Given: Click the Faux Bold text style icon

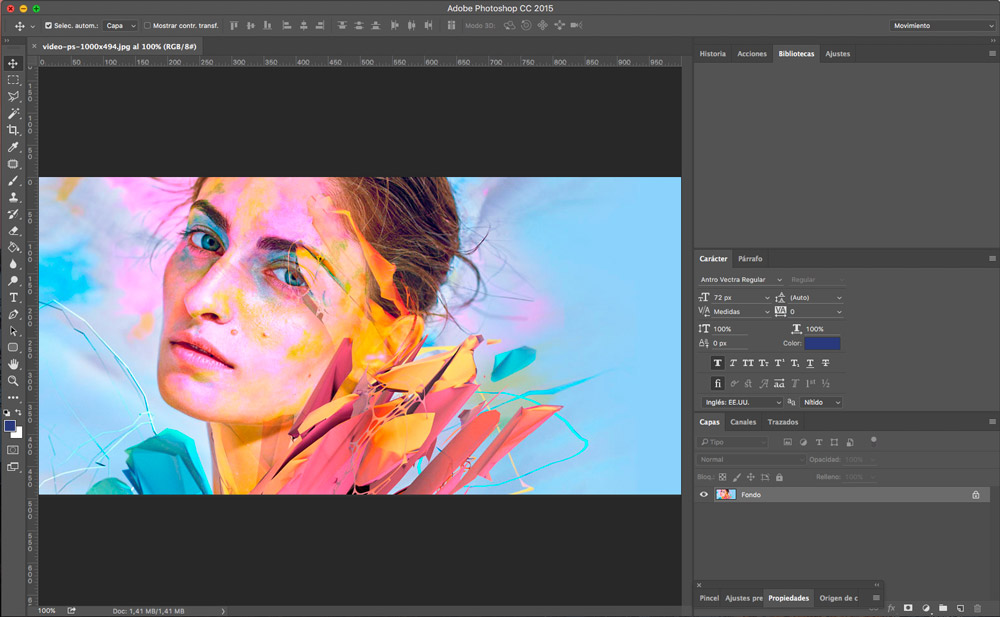Looking at the screenshot, I should (x=718, y=363).
